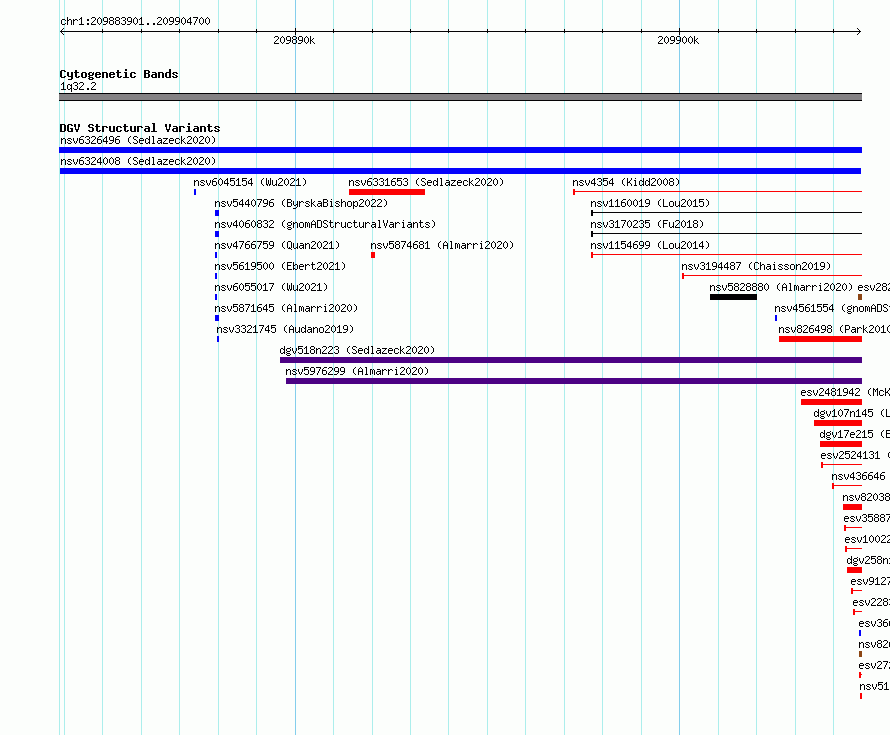The image size is (890, 735).
Task: Open nsv5976299 (Almarri2020) label
Action: coord(357,371)
